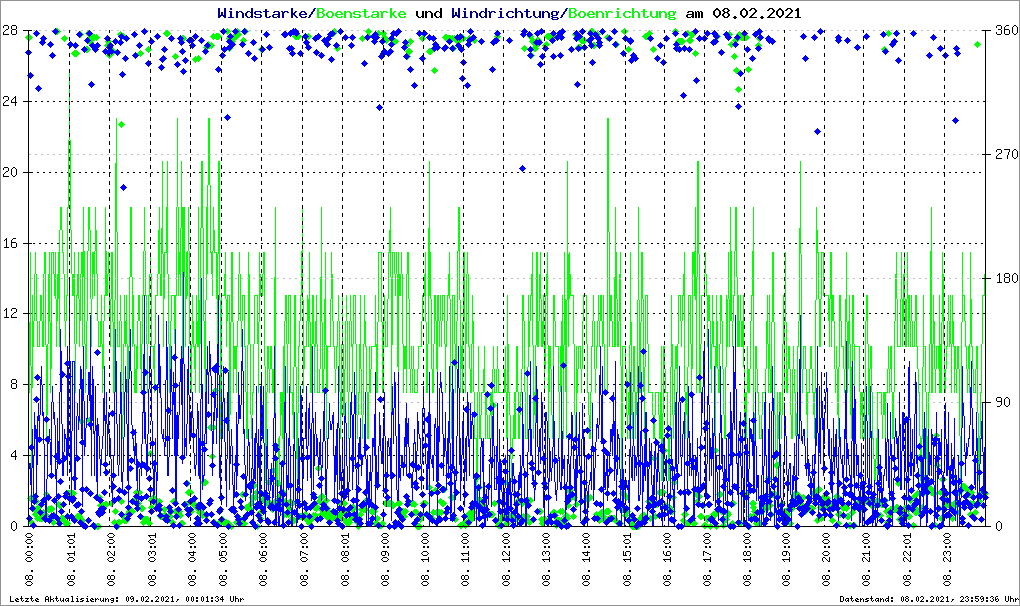Click the 360 value on the right axis
This screenshot has height=606, width=1020.
[1004, 31]
